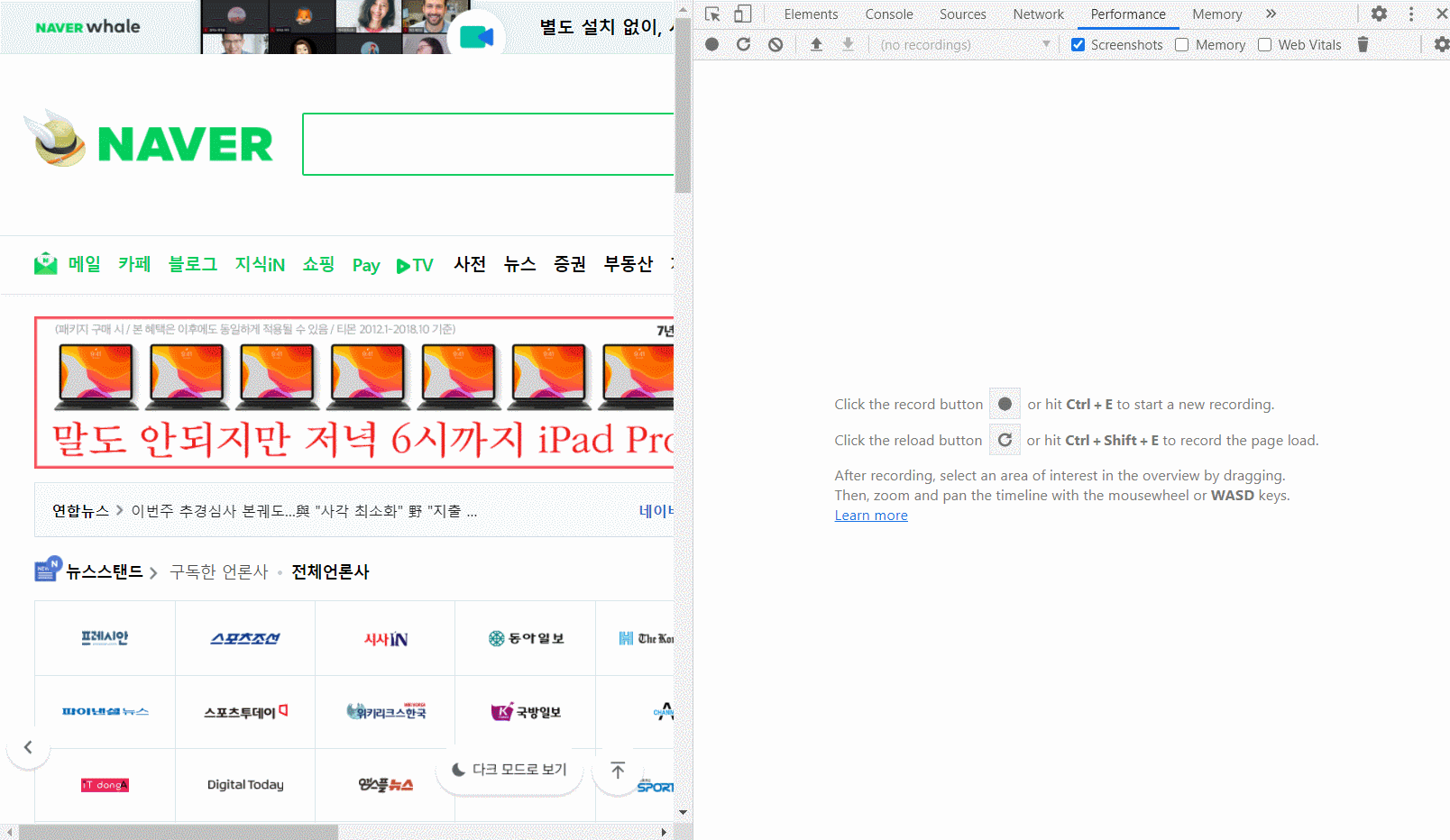Open capture settings gear in Performance toolbar

click(1441, 44)
